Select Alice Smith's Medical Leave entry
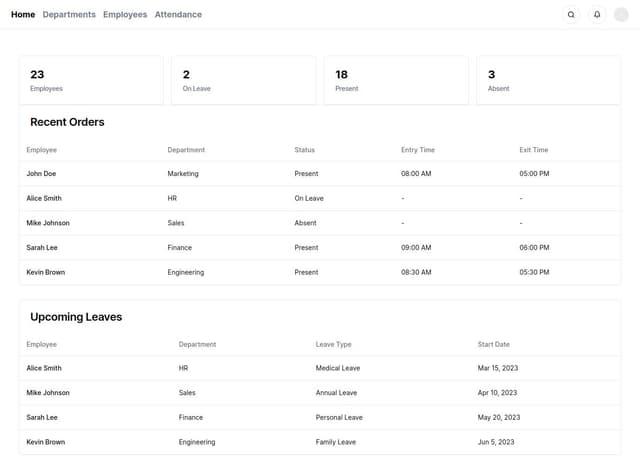This screenshot has height=473, width=640. [337, 368]
